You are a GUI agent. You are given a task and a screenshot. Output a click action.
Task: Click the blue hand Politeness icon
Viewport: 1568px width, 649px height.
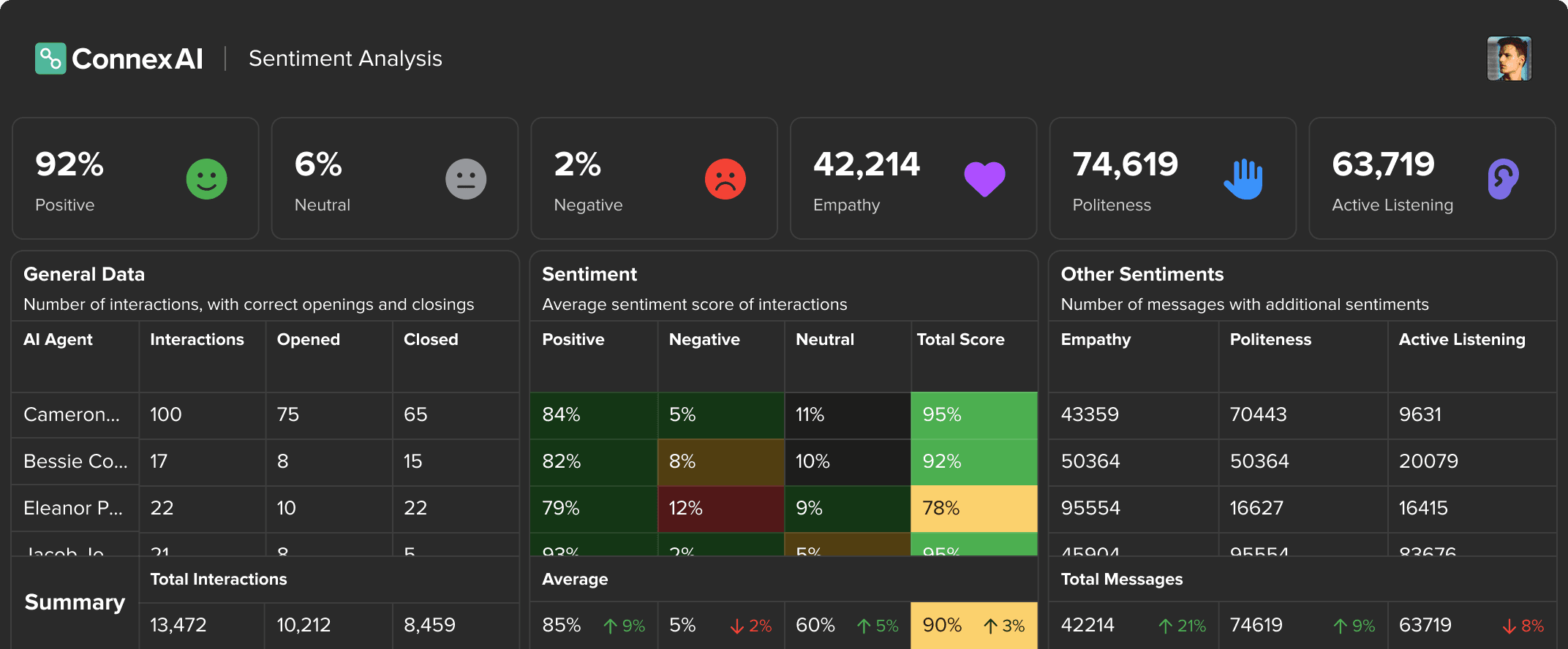click(1244, 179)
